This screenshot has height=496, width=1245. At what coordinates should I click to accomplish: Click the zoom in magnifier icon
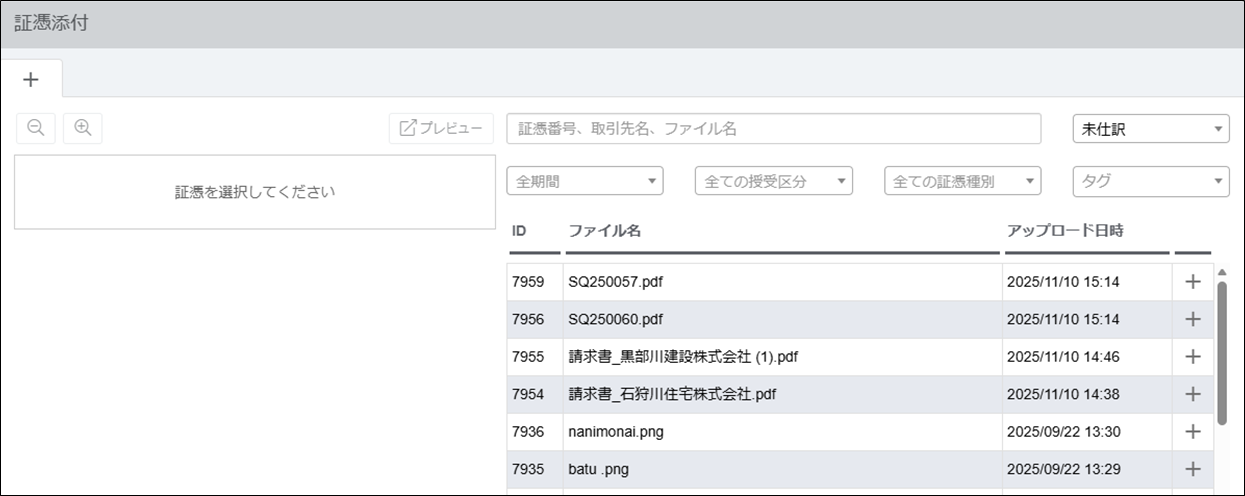(x=83, y=128)
